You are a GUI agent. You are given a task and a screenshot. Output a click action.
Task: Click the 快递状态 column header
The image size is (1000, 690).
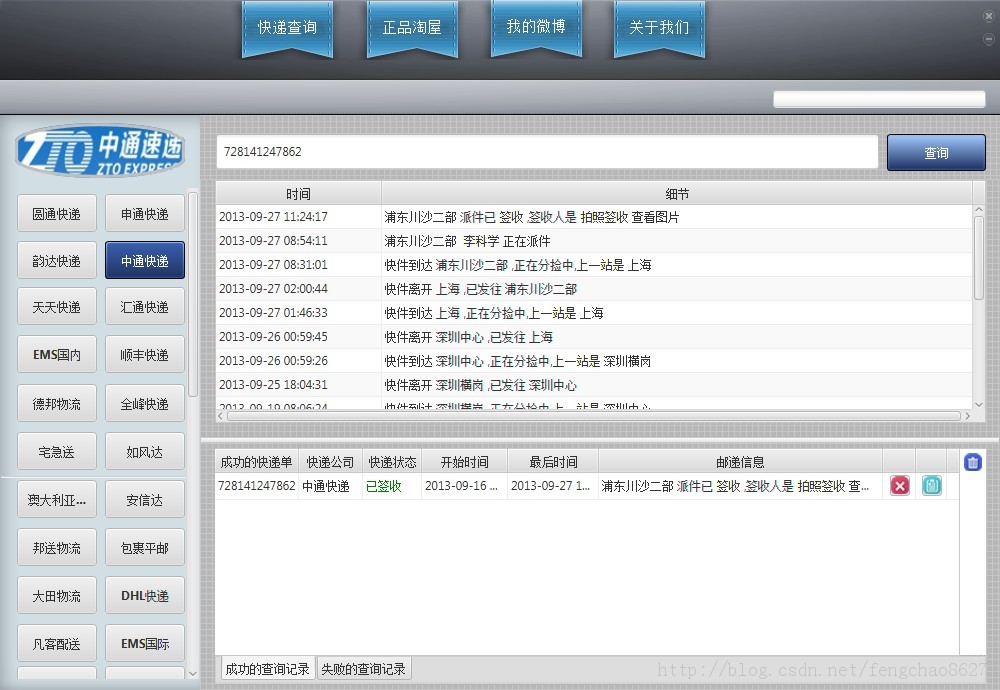point(392,462)
